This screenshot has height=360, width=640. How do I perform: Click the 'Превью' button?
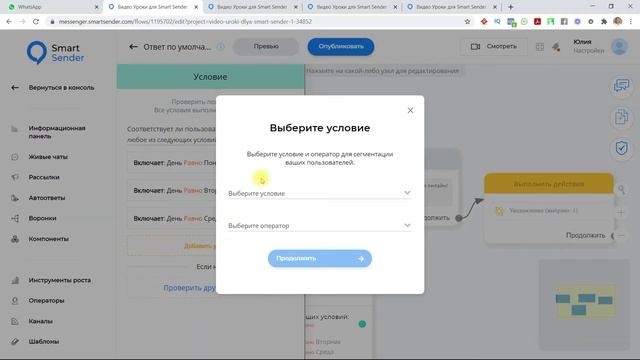point(266,47)
